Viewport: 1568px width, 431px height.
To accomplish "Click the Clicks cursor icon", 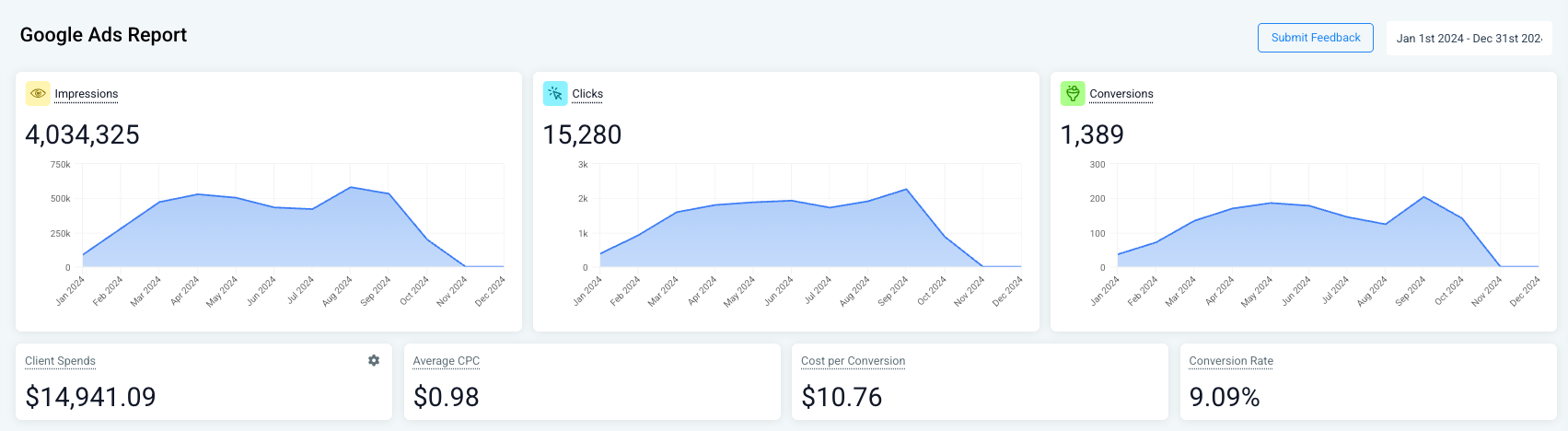I will (555, 94).
